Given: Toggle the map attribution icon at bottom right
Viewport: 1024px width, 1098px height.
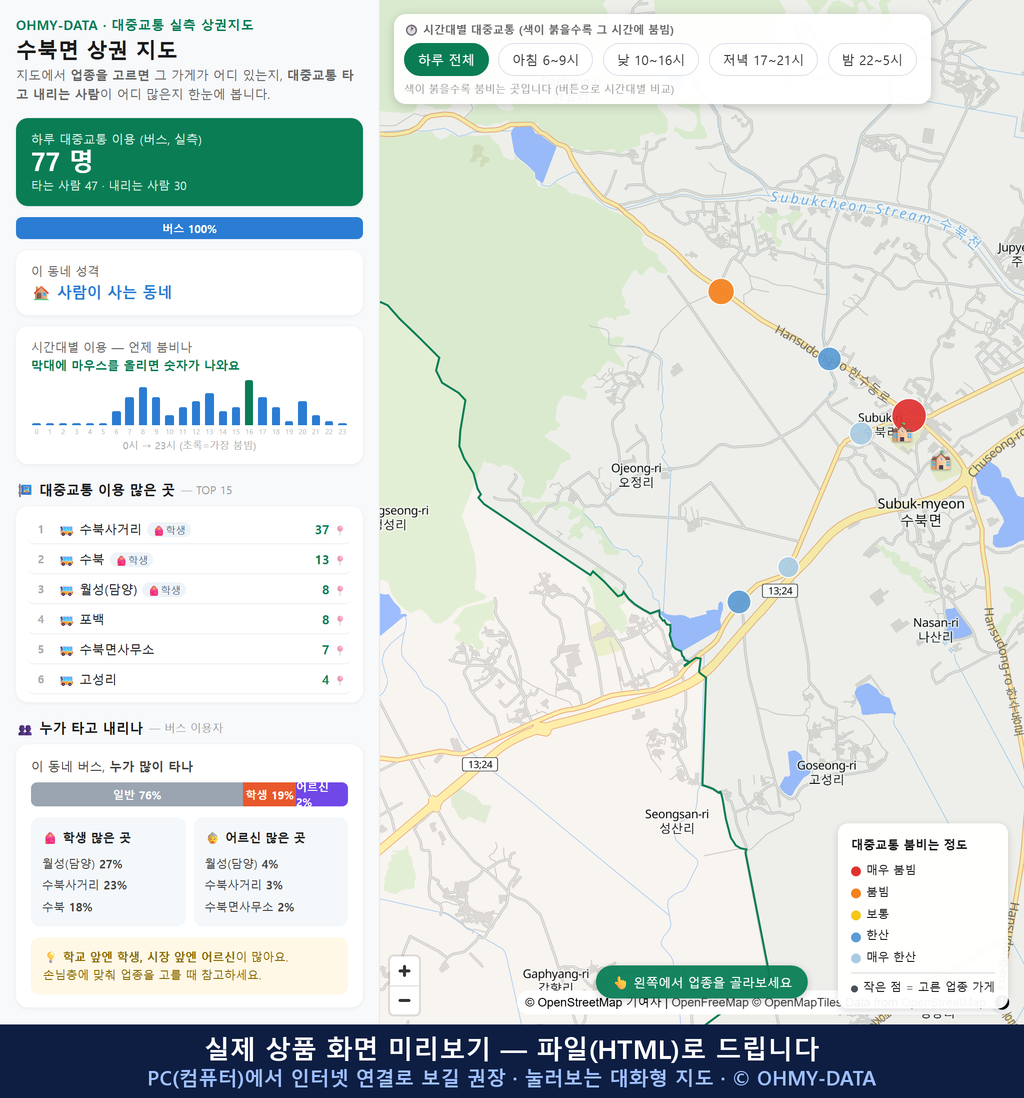Looking at the screenshot, I should click(x=1002, y=1003).
